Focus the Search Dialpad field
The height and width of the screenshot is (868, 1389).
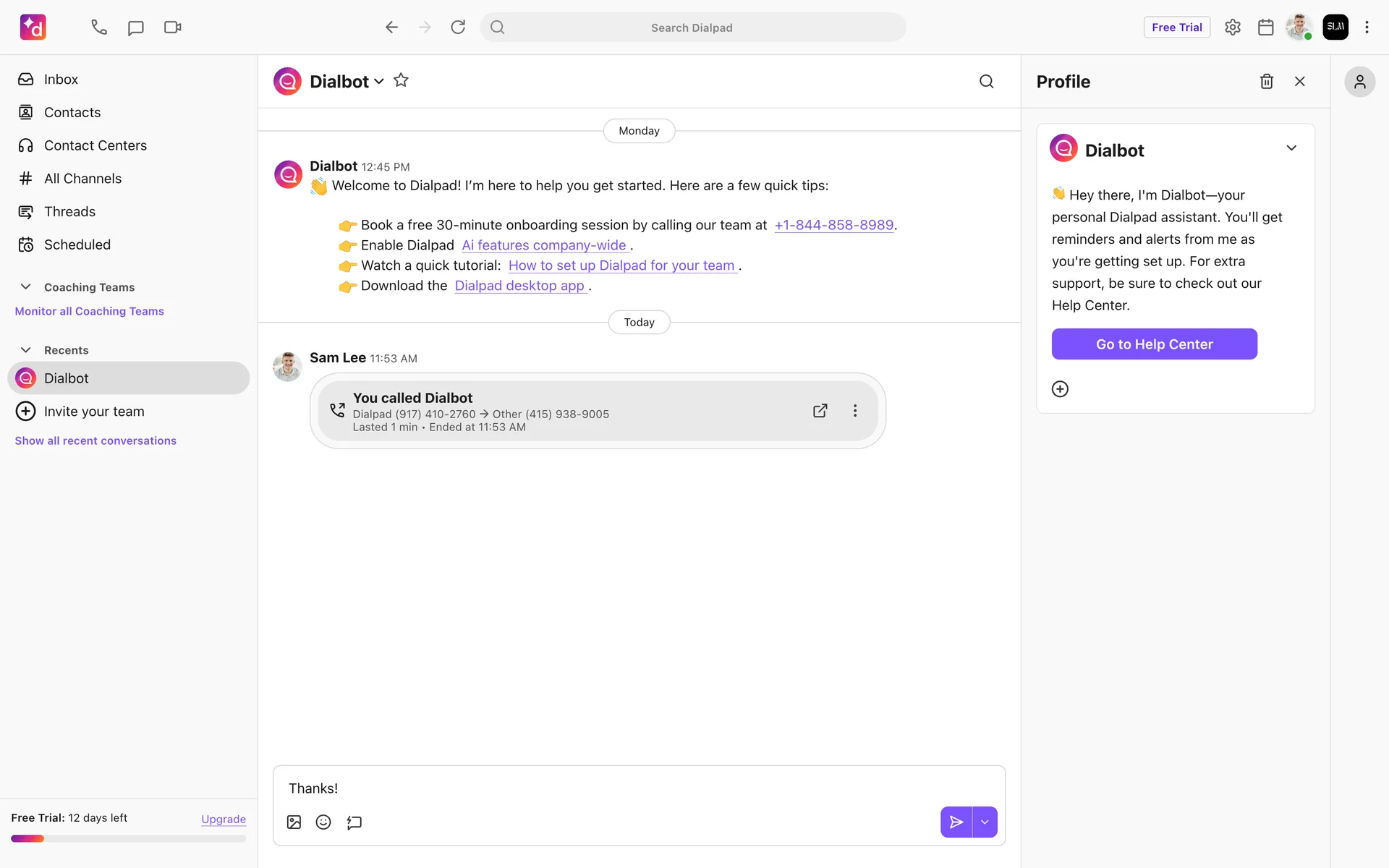[692, 27]
